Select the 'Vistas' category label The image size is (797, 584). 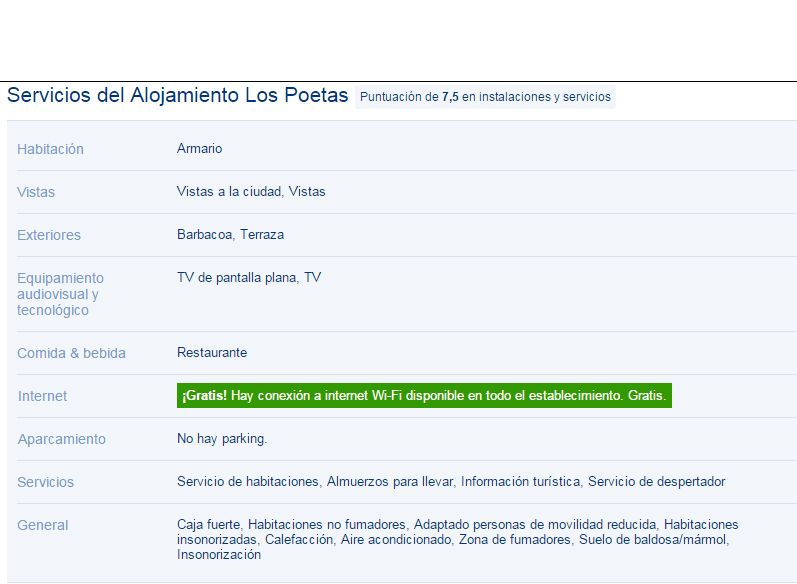coord(36,192)
